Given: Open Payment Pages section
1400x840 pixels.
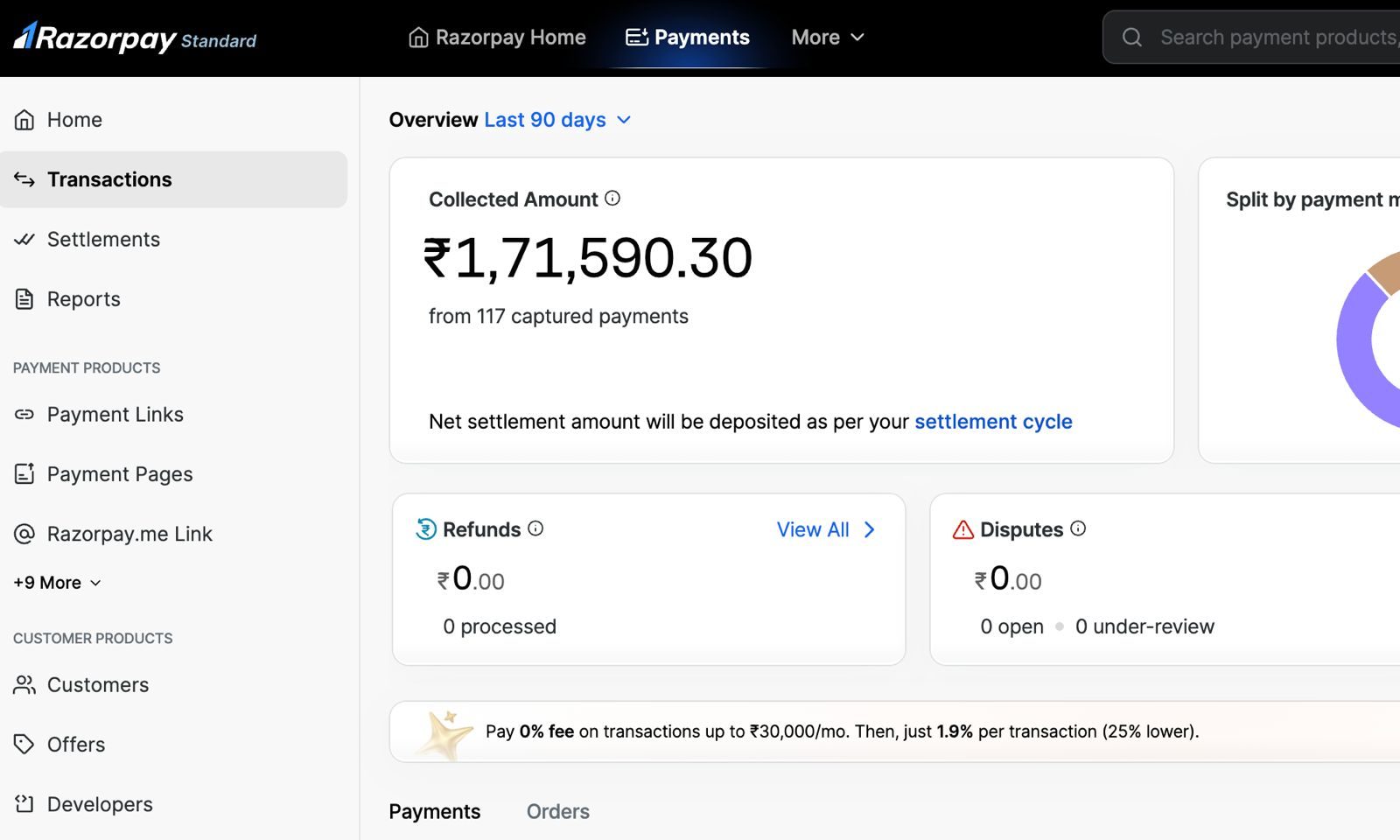Looking at the screenshot, I should (x=174, y=473).
